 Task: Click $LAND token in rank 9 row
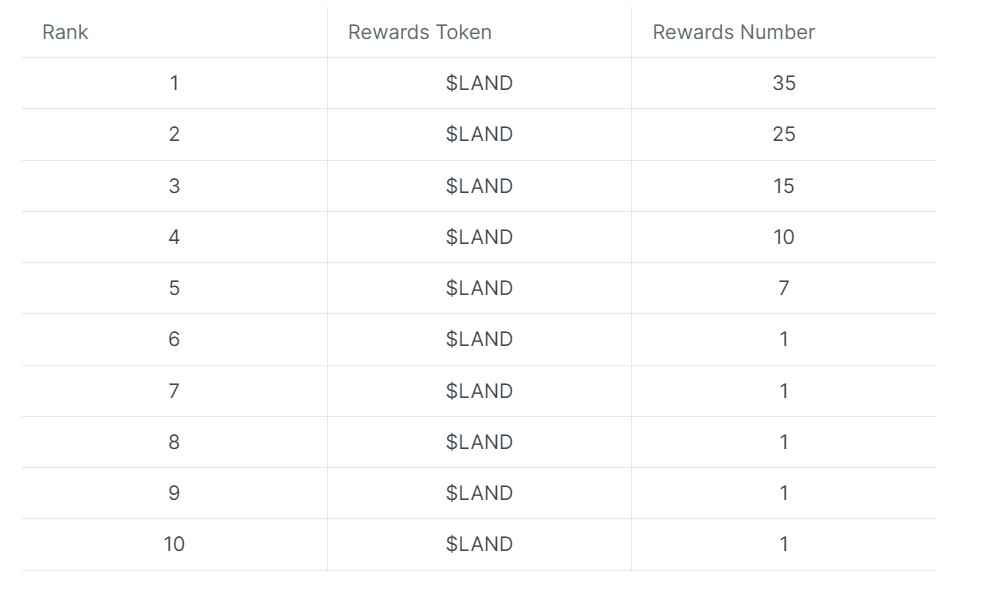point(479,494)
